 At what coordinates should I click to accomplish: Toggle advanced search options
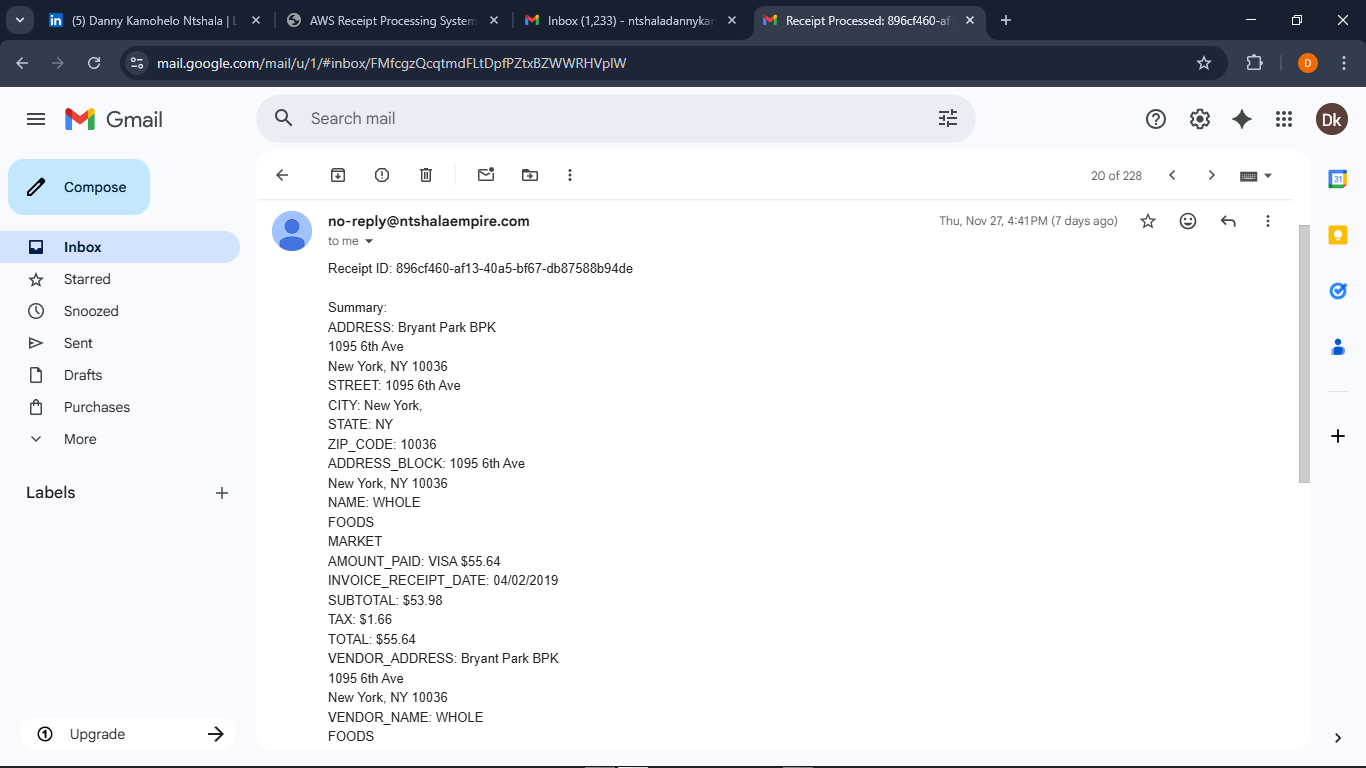[x=947, y=118]
